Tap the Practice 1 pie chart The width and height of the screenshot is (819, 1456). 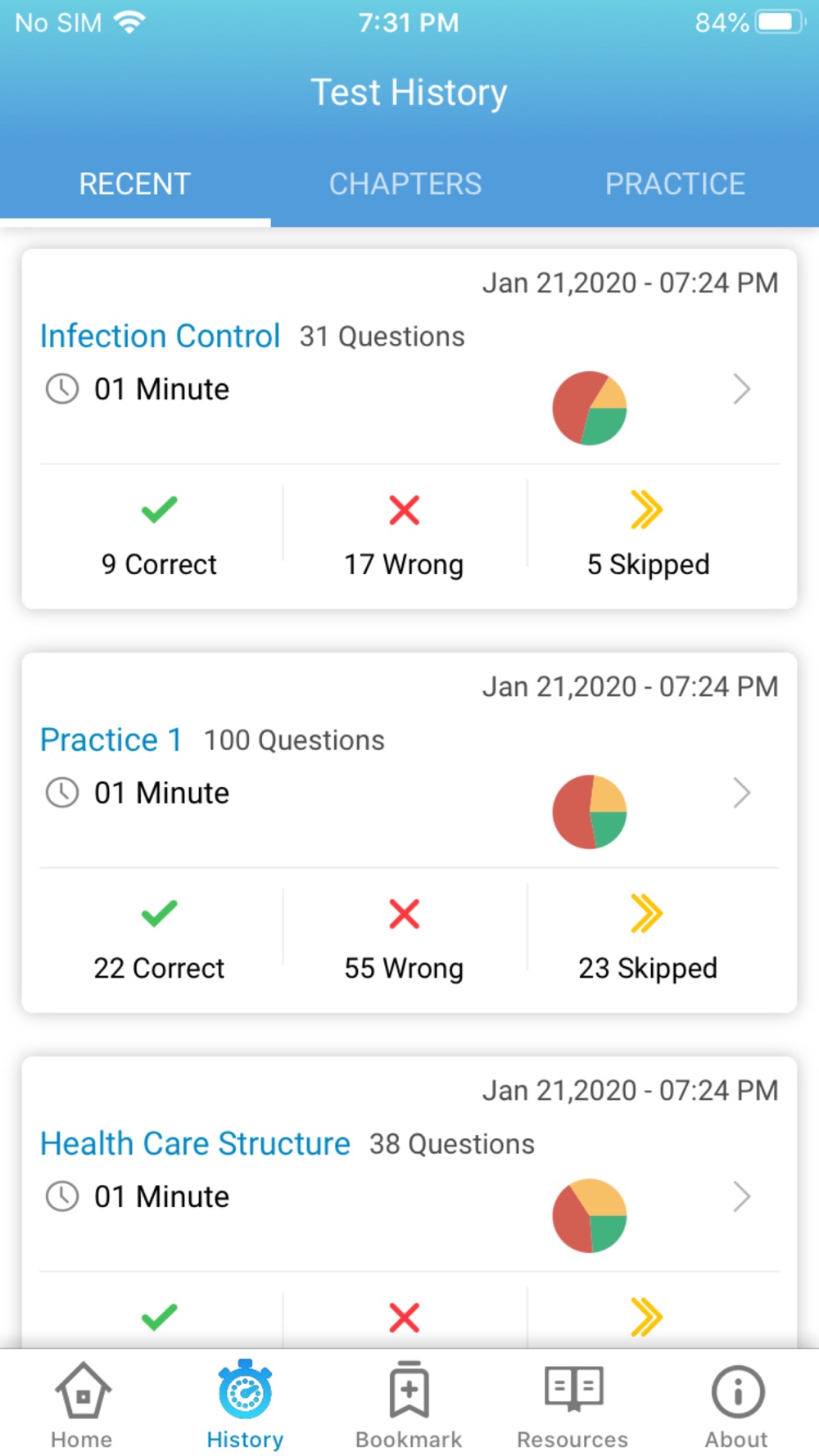(590, 812)
